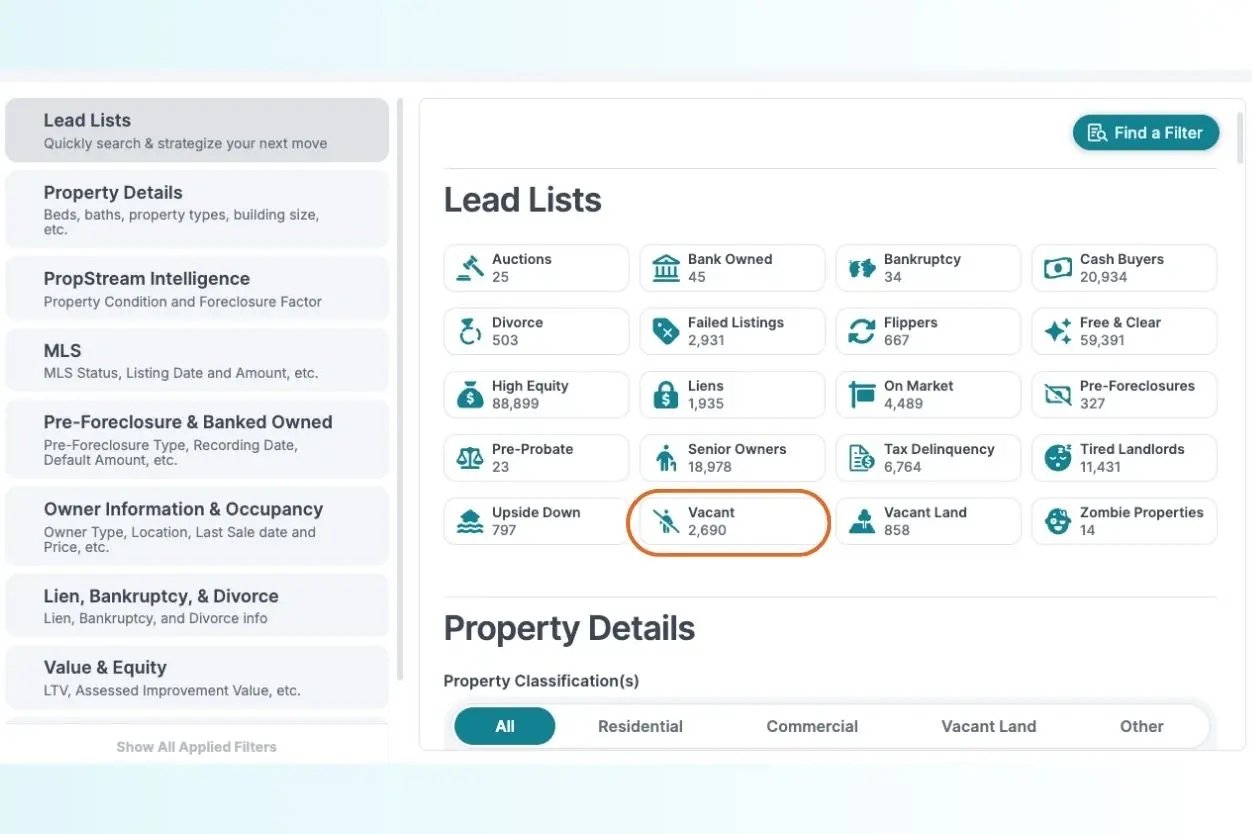Select the All property classification
The width and height of the screenshot is (1252, 834).
click(505, 727)
